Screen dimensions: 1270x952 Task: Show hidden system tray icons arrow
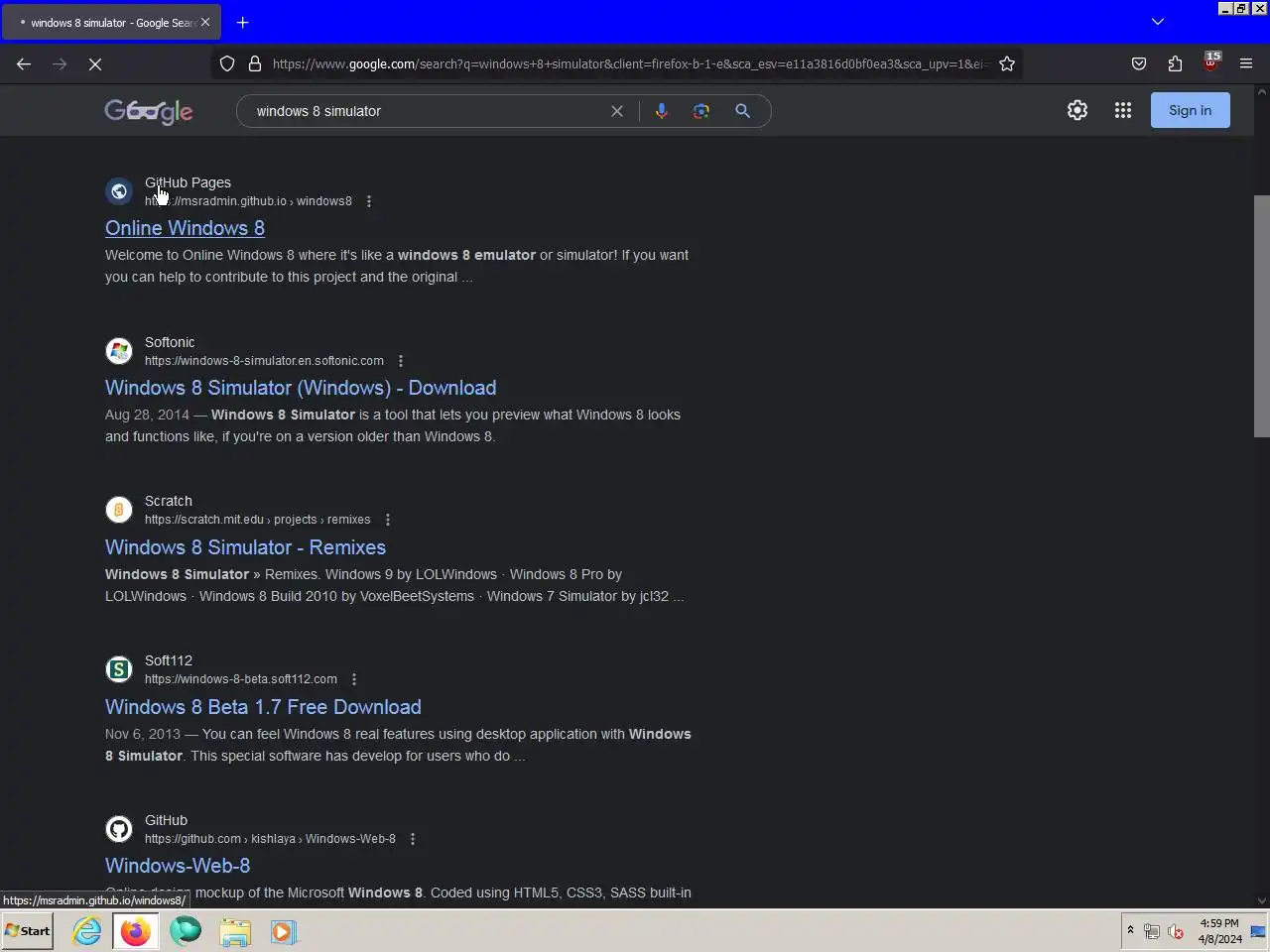1130,930
